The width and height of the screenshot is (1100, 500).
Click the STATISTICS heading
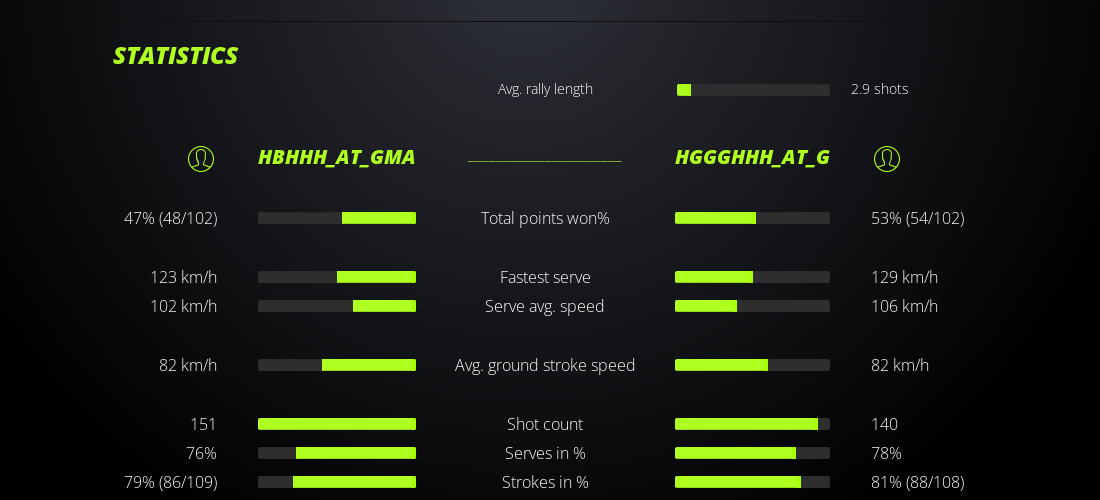pos(175,56)
